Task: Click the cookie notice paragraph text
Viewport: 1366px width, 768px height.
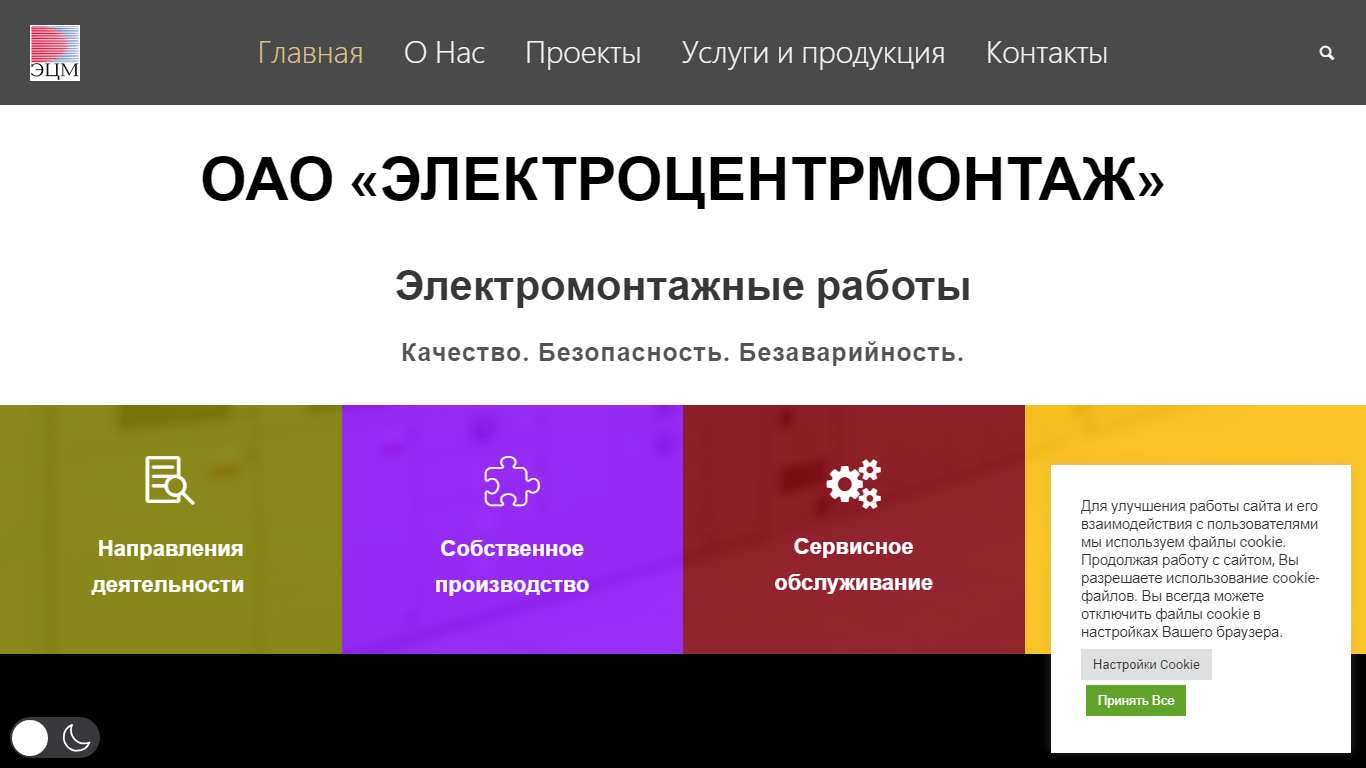Action: [1201, 569]
